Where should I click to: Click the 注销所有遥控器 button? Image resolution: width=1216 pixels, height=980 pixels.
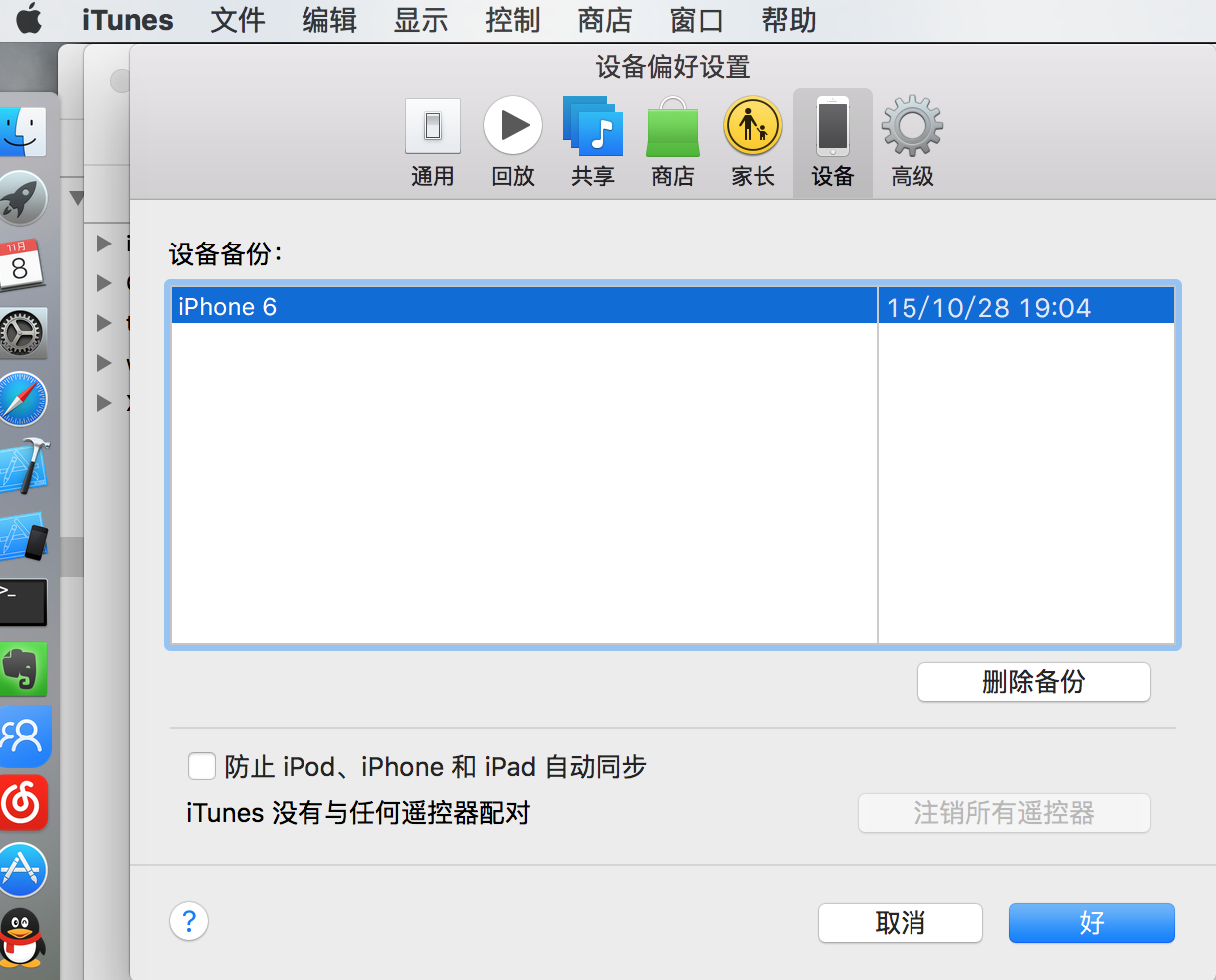coord(1003,813)
